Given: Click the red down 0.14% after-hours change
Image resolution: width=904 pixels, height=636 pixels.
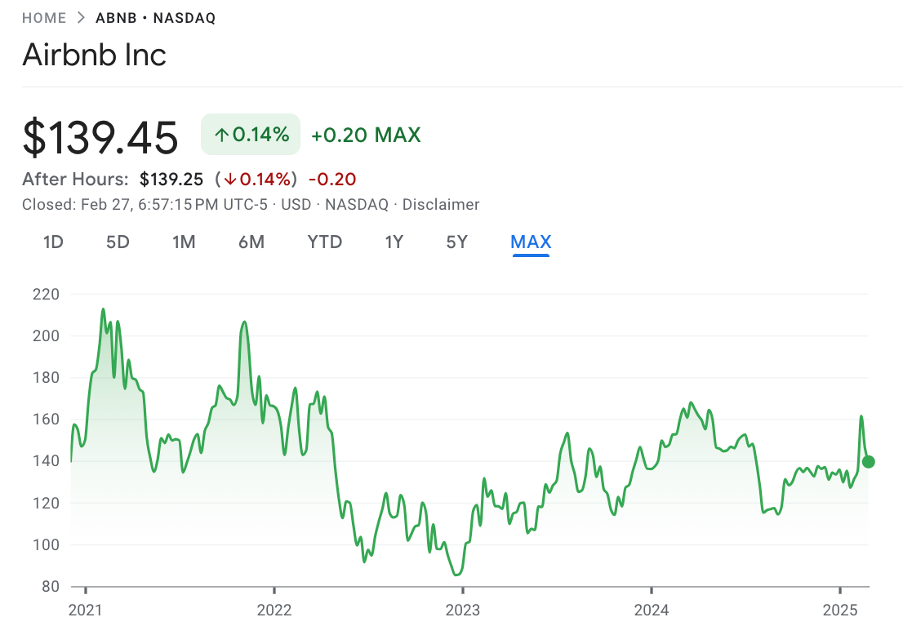Looking at the screenshot, I should coord(256,179).
